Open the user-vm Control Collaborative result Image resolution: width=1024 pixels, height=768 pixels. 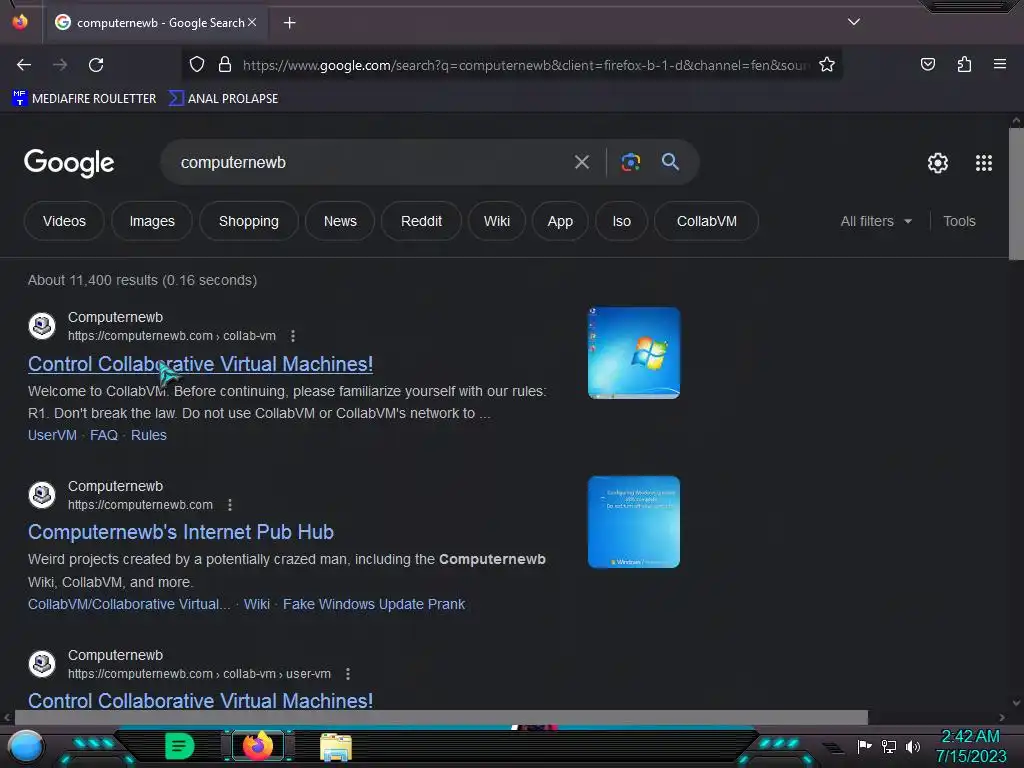(200, 701)
